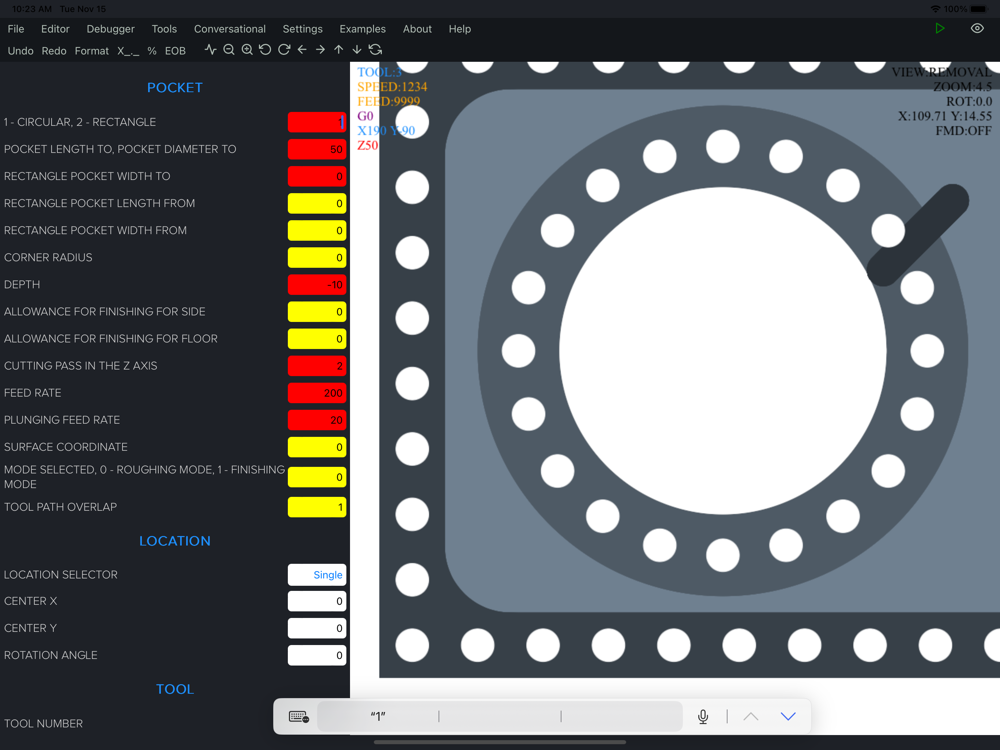
Task: Click the SPEED:1234 overlay text
Action: [x=392, y=87]
